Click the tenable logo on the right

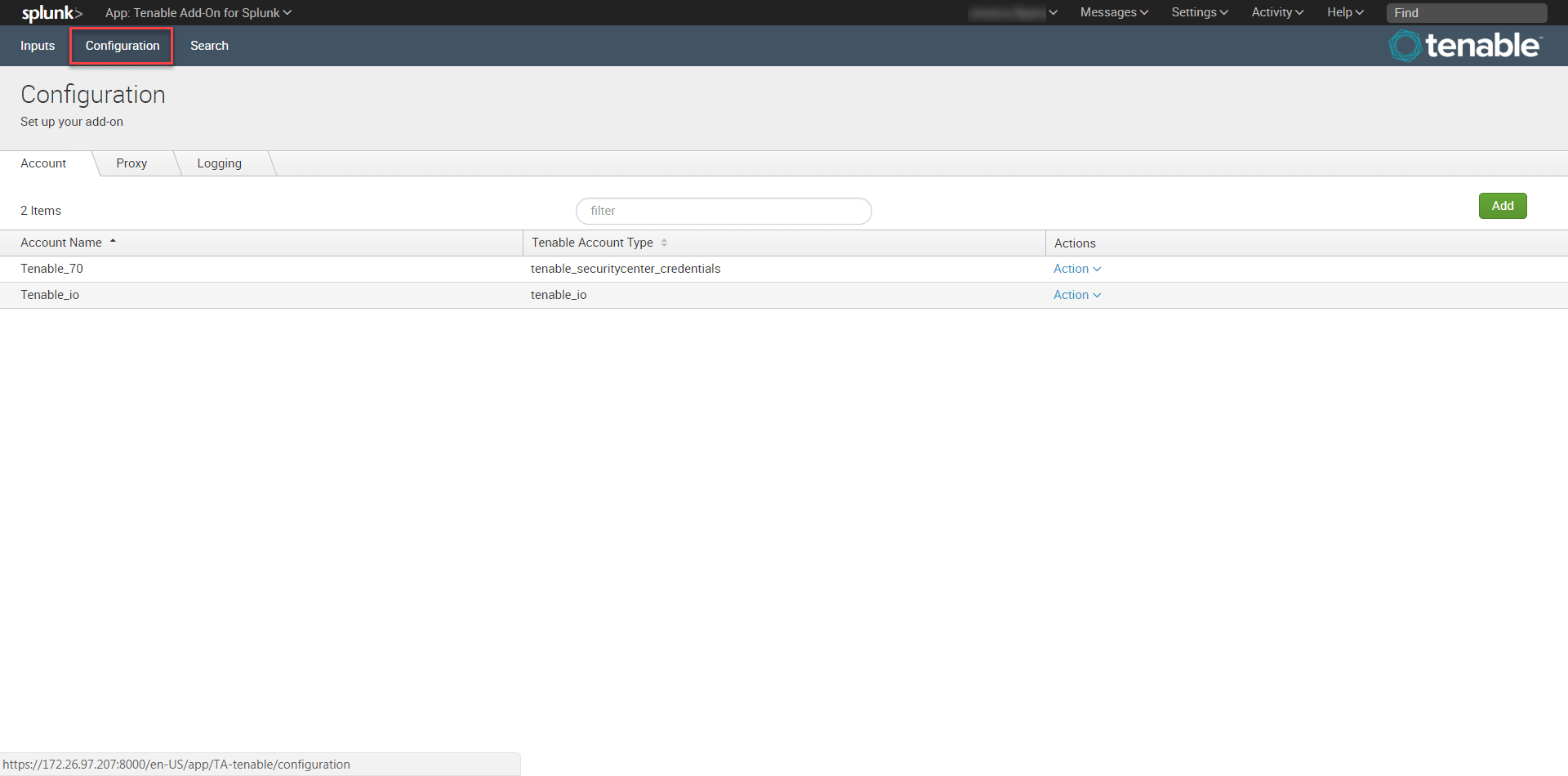[1466, 45]
